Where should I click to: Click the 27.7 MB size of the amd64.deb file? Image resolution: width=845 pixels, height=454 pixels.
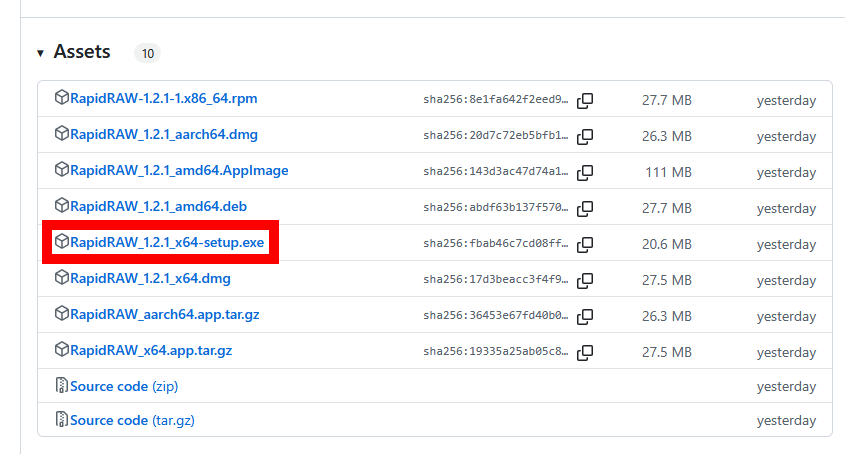667,209
